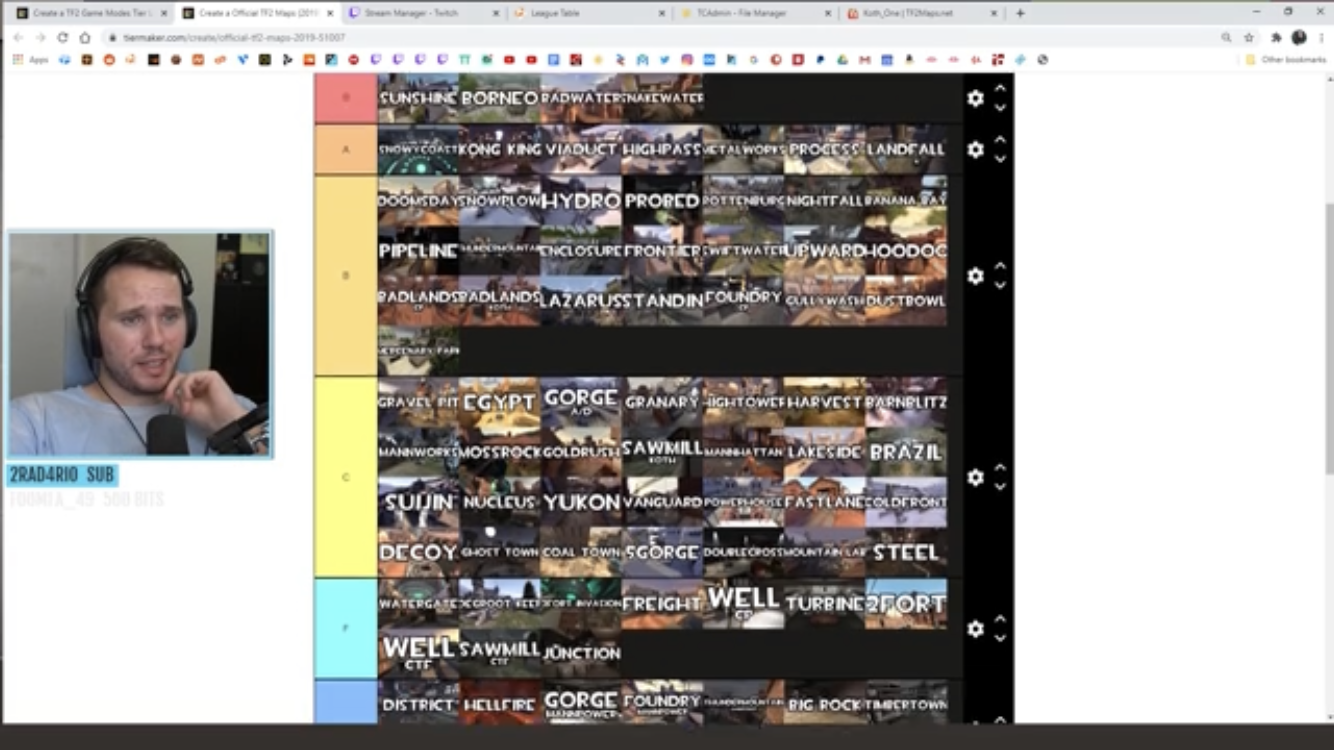Move the C tier row down
The height and width of the screenshot is (750, 1334).
tap(1000, 487)
